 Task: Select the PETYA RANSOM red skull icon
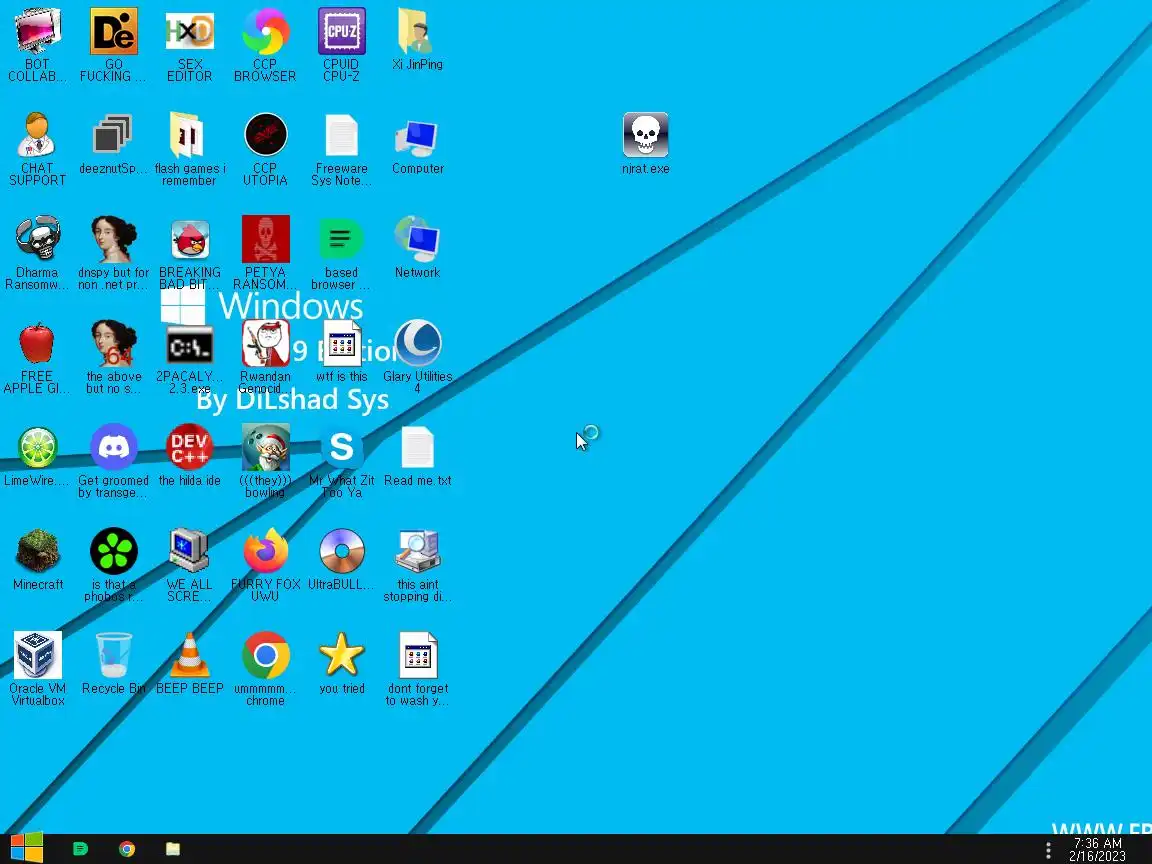[265, 253]
